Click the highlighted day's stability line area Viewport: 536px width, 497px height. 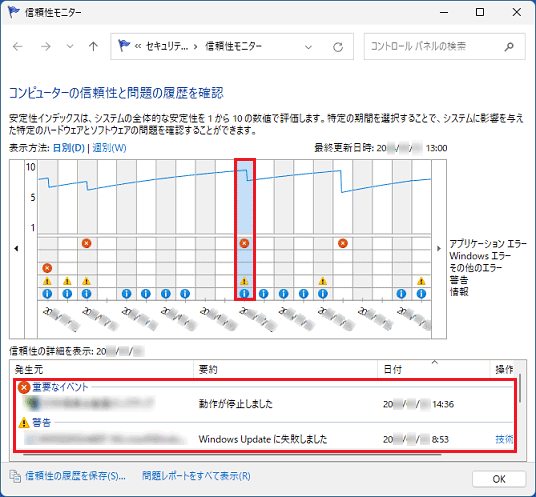pos(245,197)
